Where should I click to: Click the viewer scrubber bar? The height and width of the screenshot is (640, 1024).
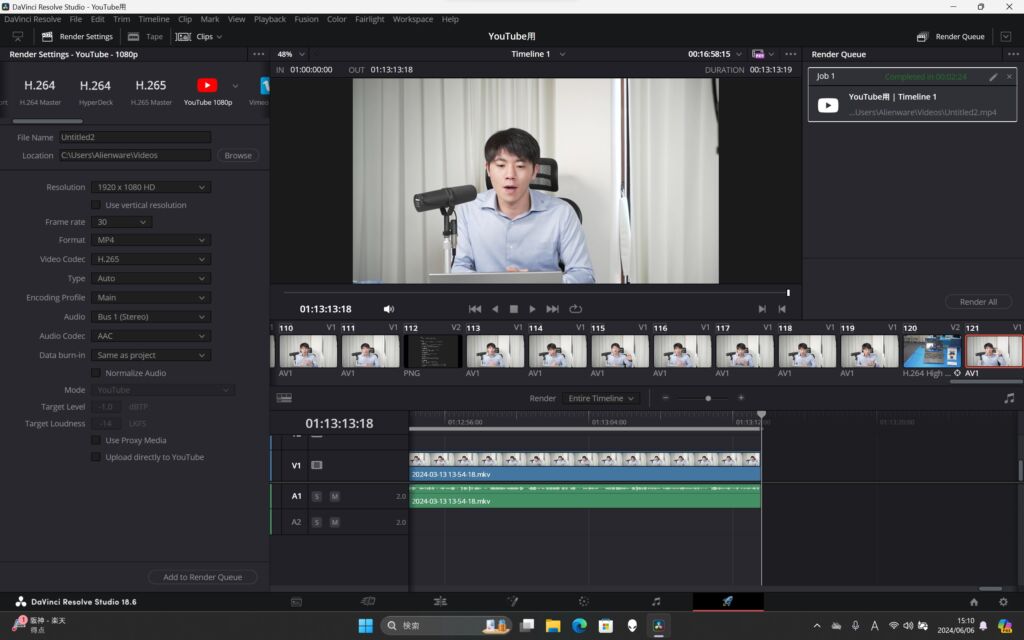tap(536, 293)
